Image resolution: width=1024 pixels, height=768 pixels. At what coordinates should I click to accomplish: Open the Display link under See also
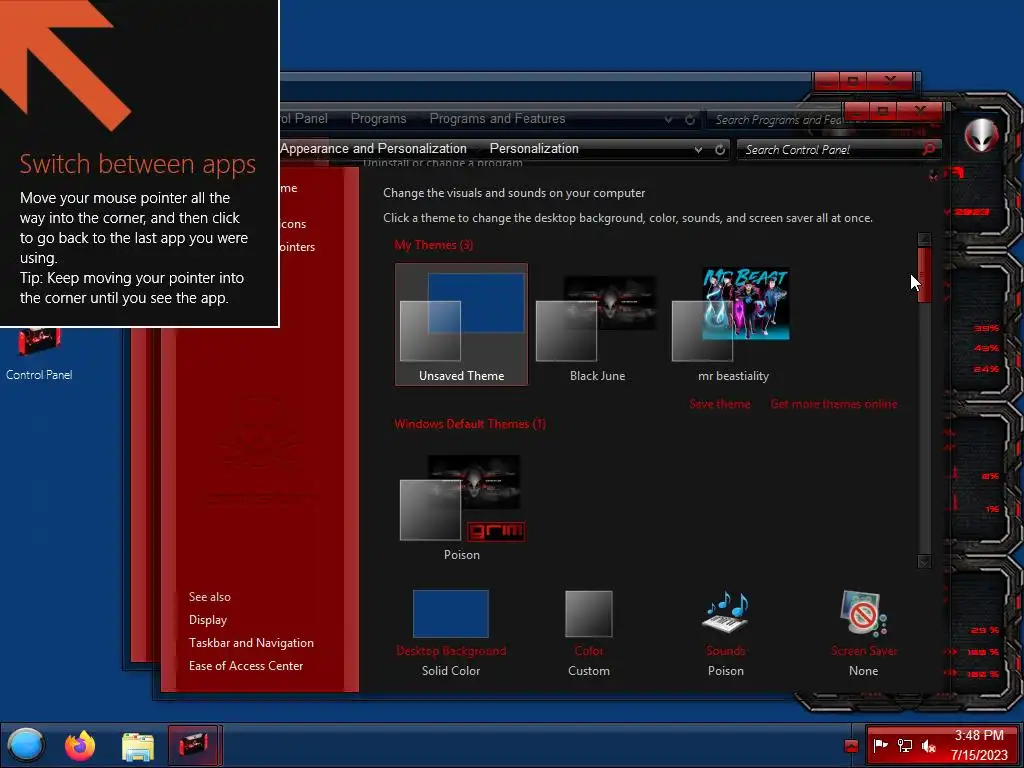(208, 620)
